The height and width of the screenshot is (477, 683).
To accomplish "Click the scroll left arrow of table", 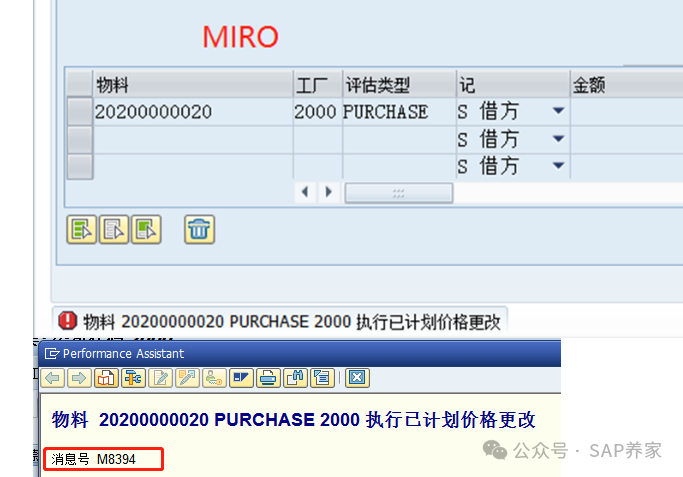I will pyautogui.click(x=305, y=192).
